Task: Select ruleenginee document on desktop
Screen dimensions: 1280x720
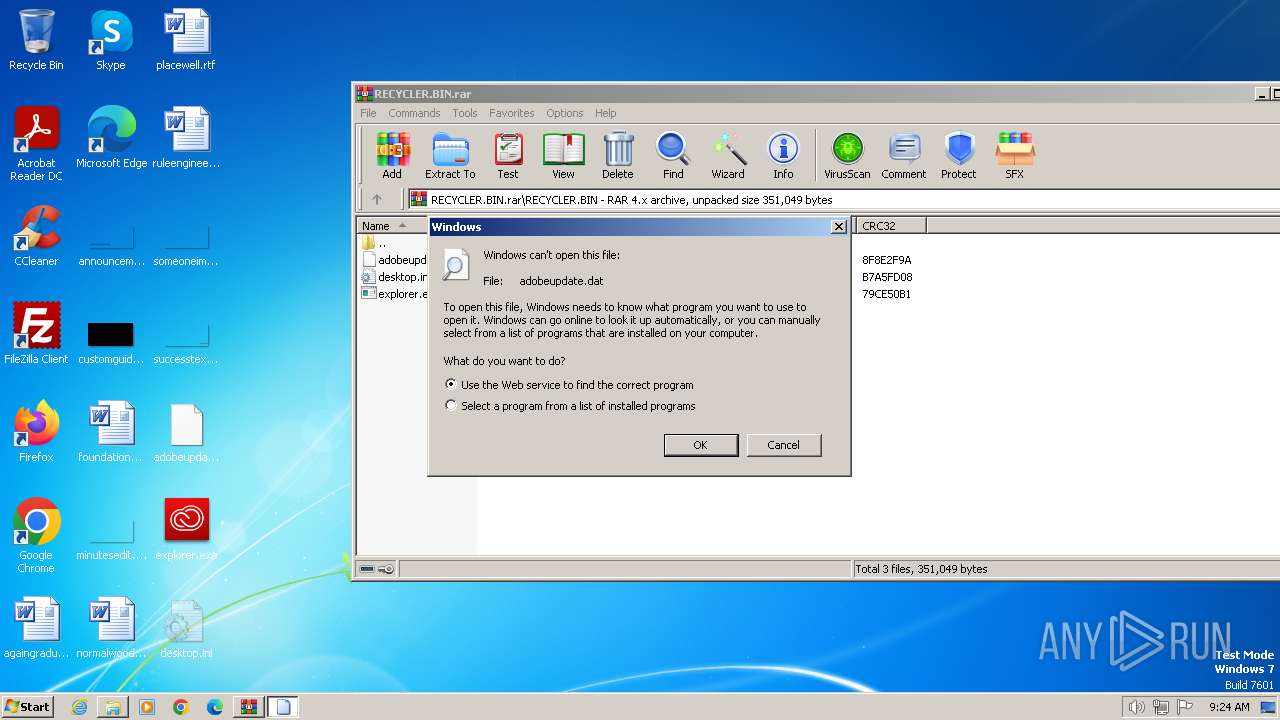Action: click(x=186, y=138)
